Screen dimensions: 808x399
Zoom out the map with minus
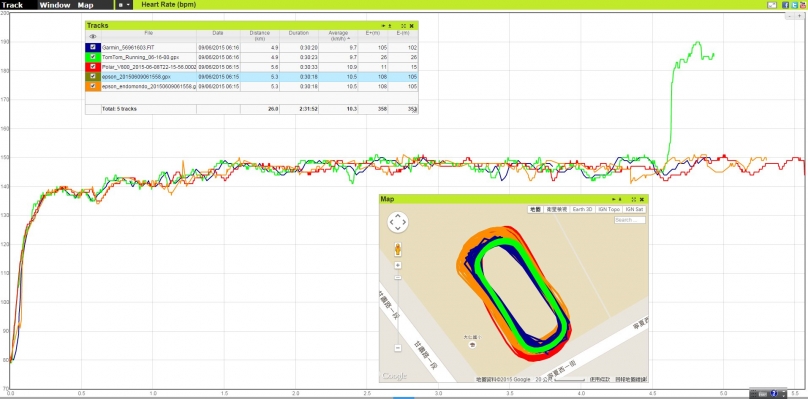pos(398,348)
